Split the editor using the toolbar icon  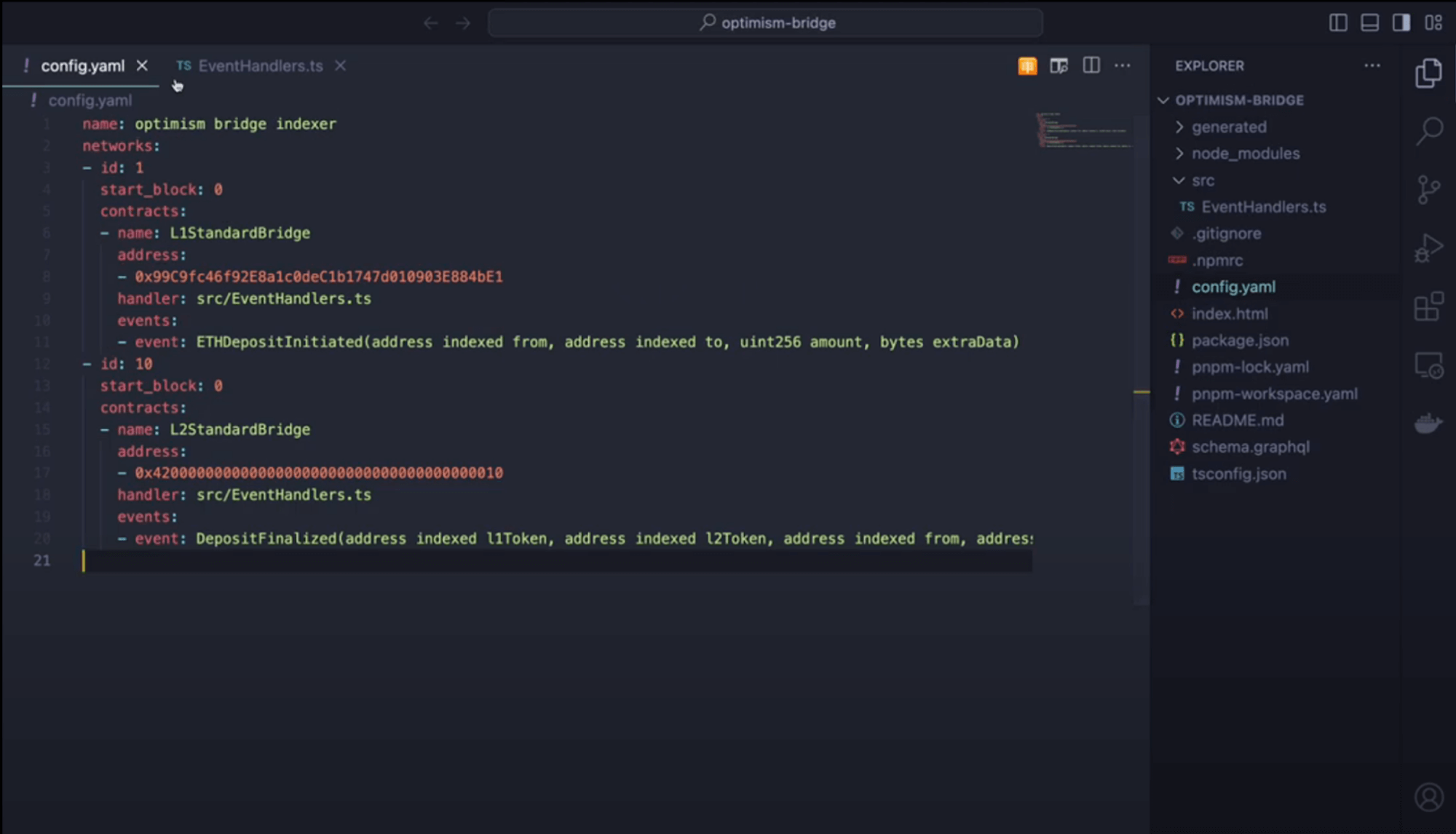click(1091, 65)
